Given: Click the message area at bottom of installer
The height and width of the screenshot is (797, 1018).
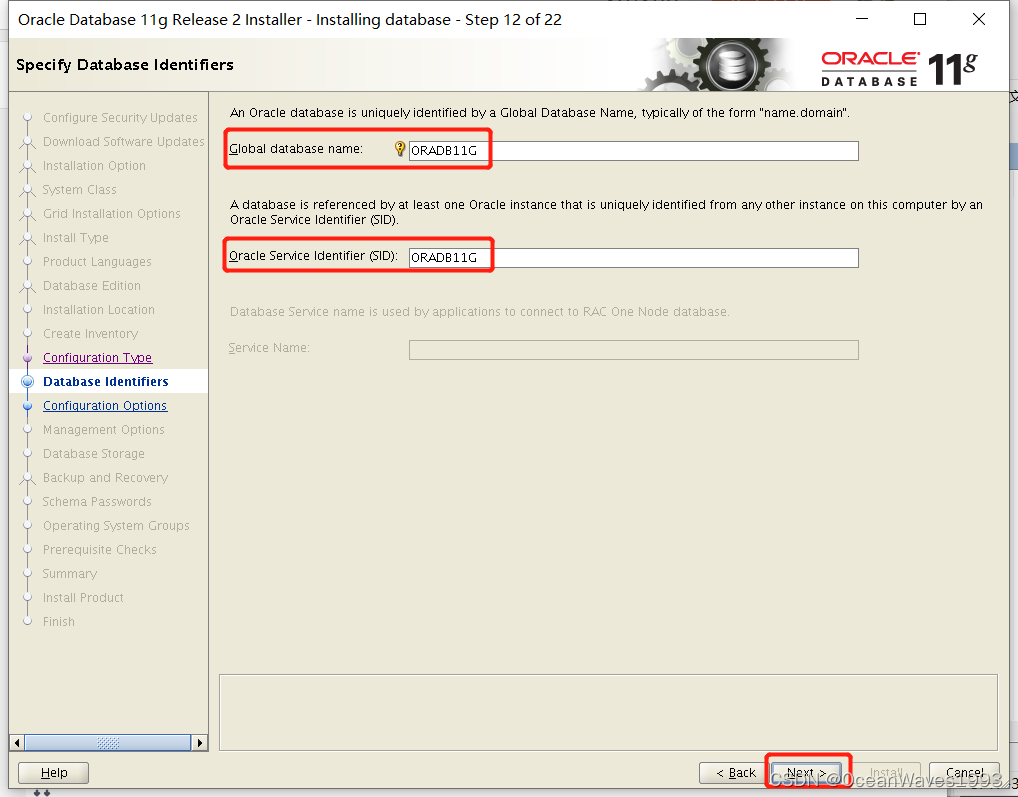Looking at the screenshot, I should click(608, 713).
